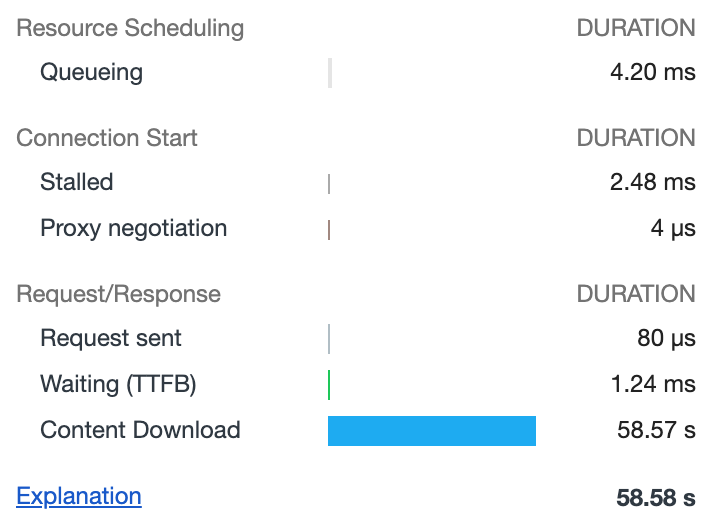Screen dimensions: 720x526
Task: Click DURATION header beside Resource Scheduling
Action: (x=636, y=28)
